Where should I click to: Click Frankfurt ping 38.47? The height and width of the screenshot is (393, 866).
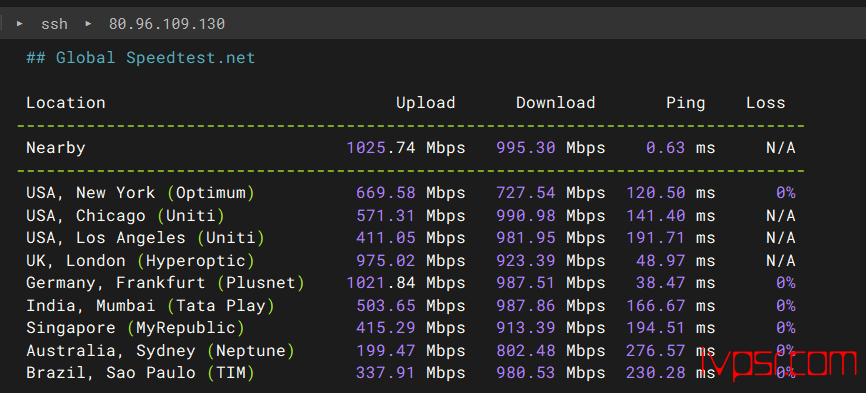661,283
